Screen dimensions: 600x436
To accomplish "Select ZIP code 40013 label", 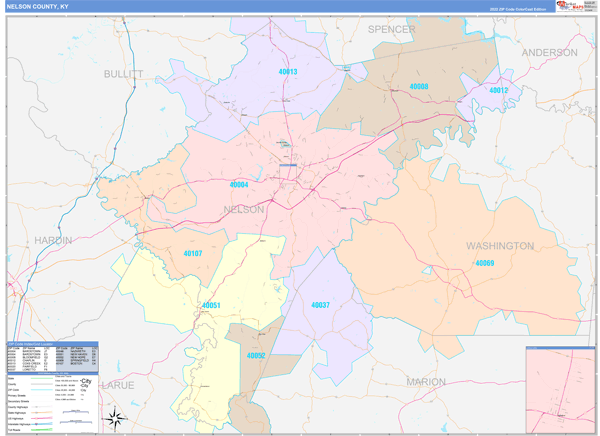I will point(288,72).
